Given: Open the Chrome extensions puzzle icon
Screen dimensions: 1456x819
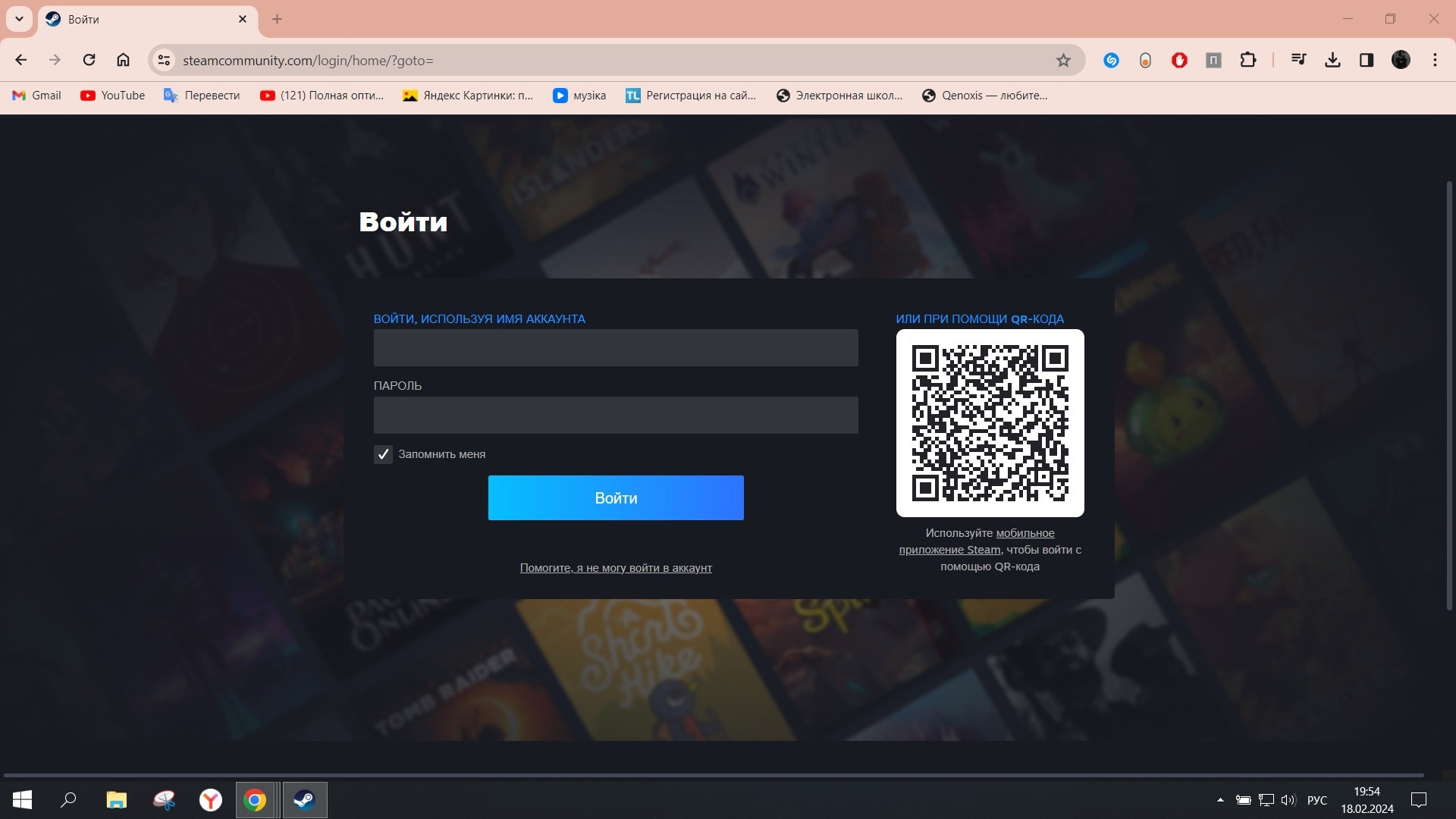Looking at the screenshot, I should (x=1247, y=60).
